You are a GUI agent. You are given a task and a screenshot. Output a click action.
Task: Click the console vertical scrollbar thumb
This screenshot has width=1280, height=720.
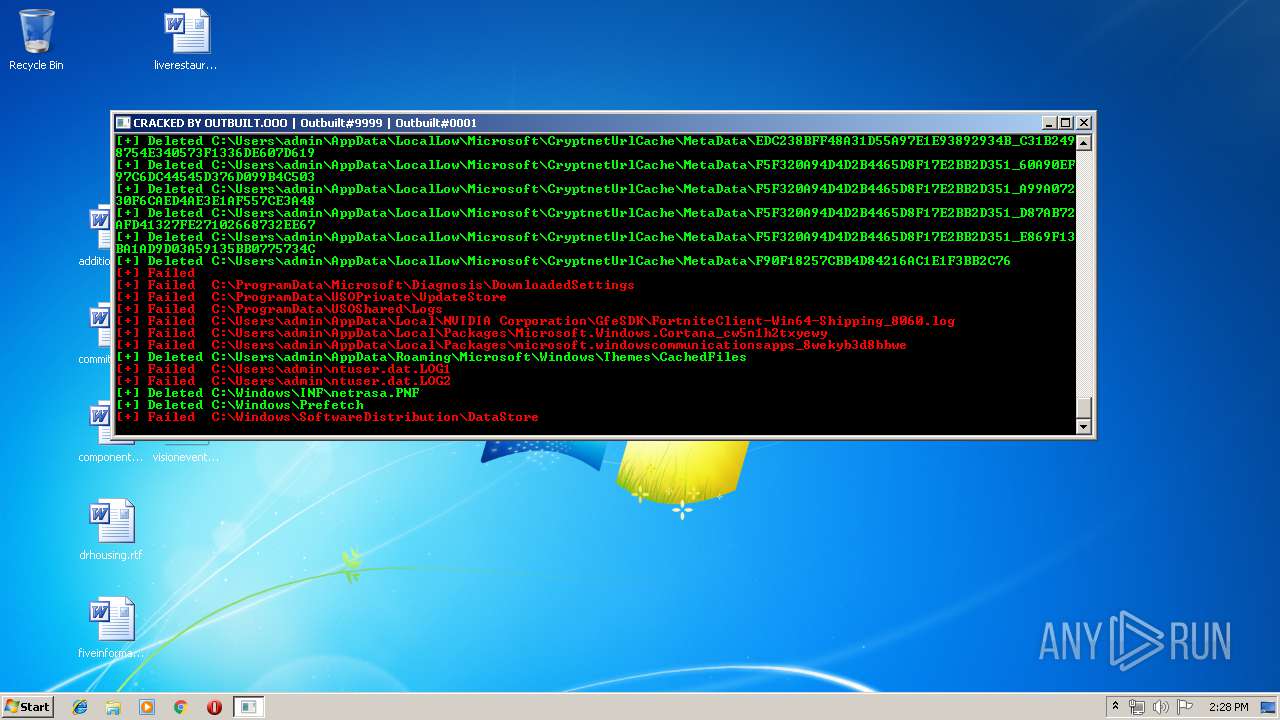[x=1083, y=408]
